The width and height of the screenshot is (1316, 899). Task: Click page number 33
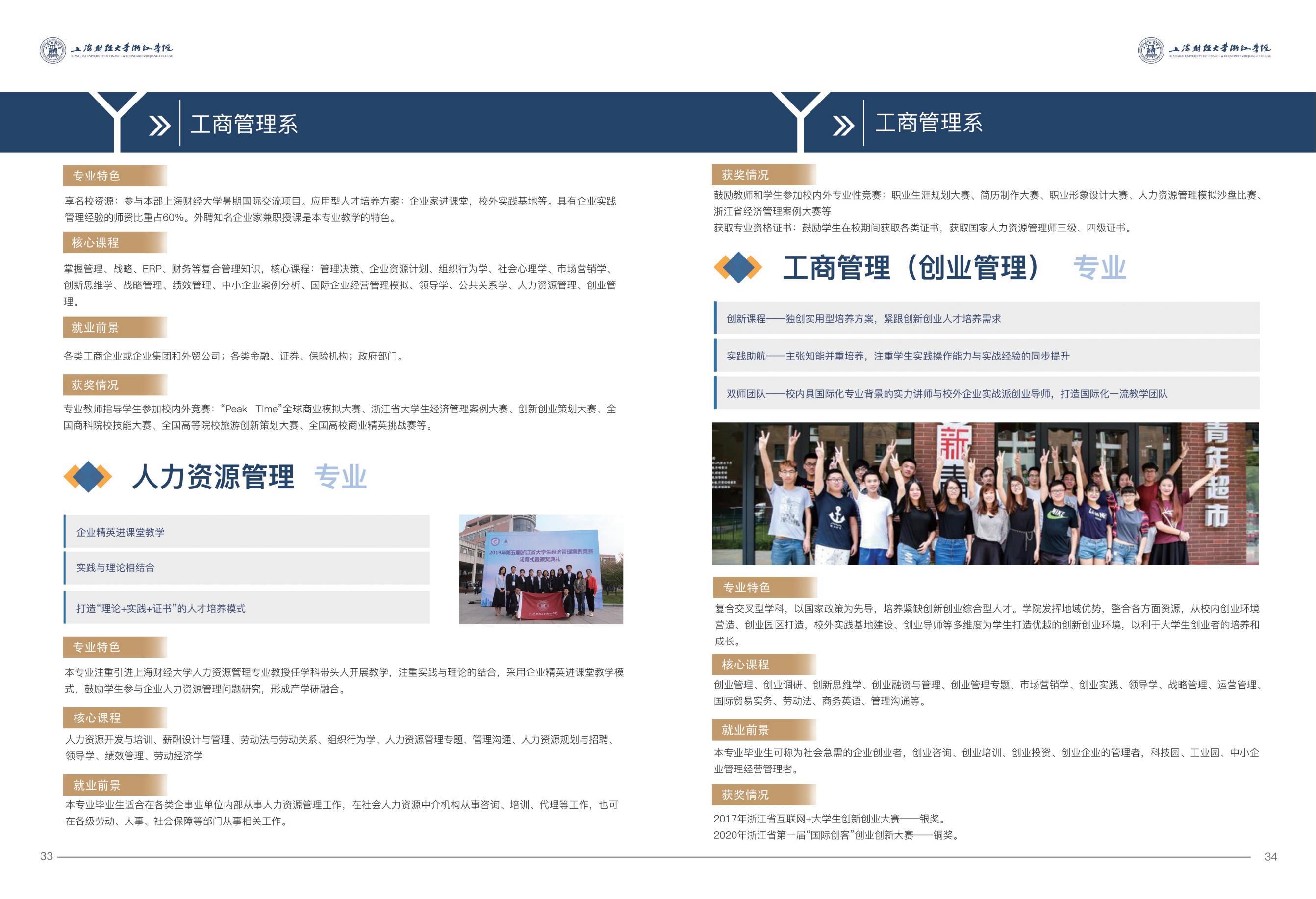47,856
